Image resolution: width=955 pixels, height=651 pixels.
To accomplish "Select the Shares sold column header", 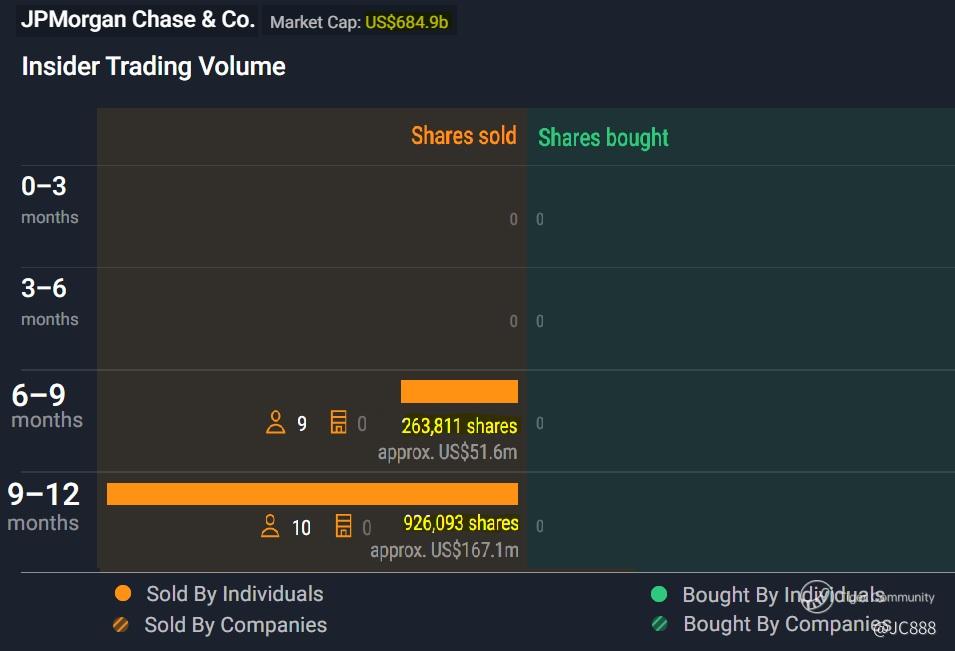I will pyautogui.click(x=464, y=136).
